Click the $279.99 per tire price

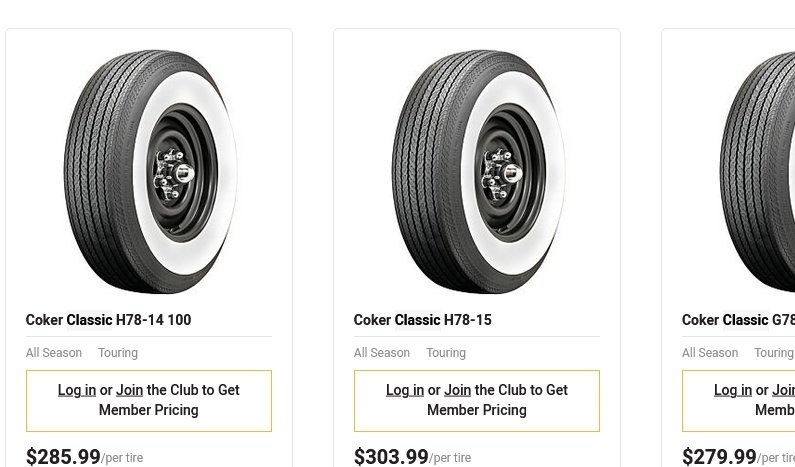(x=719, y=457)
